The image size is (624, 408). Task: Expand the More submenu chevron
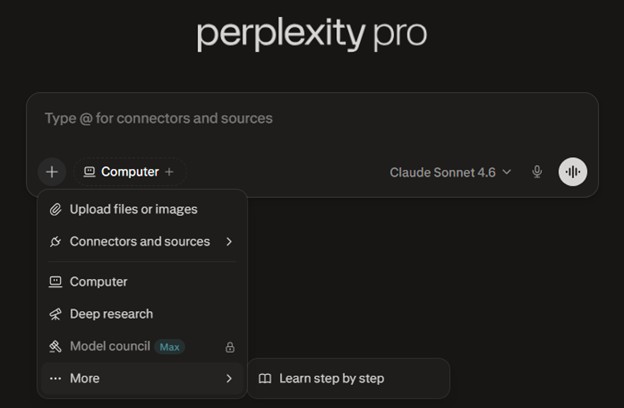(229, 379)
